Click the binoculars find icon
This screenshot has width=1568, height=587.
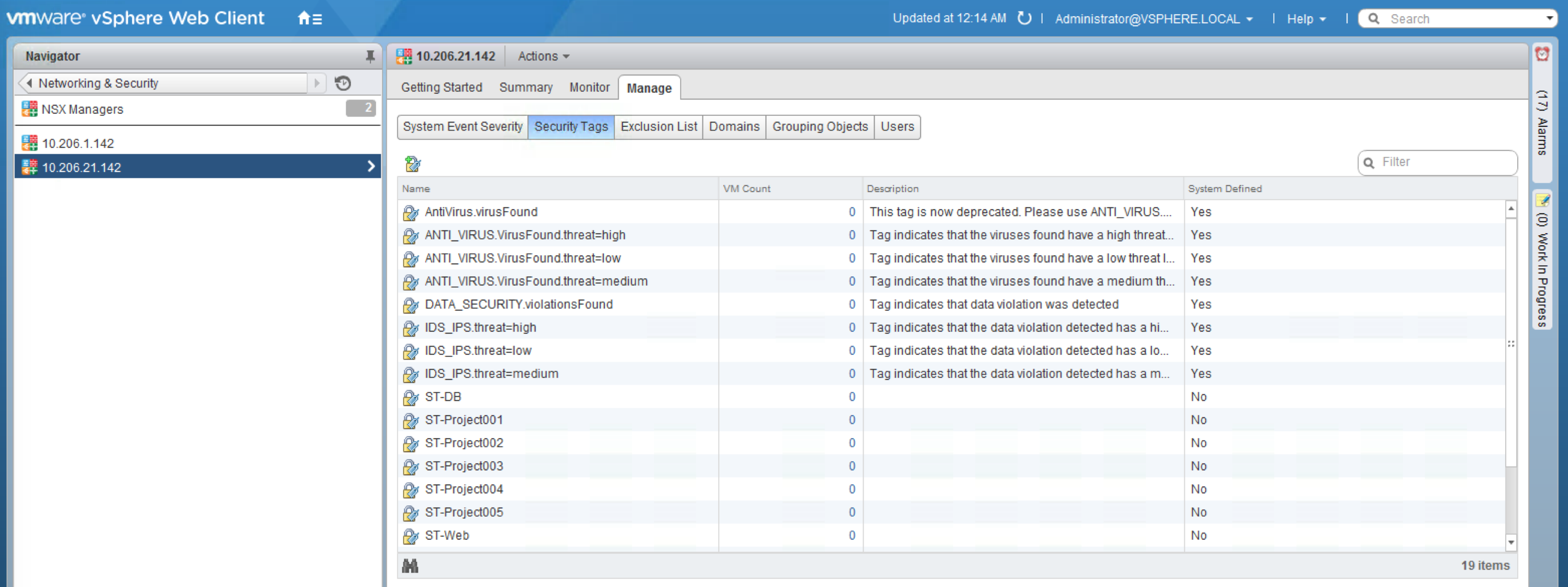click(x=410, y=566)
